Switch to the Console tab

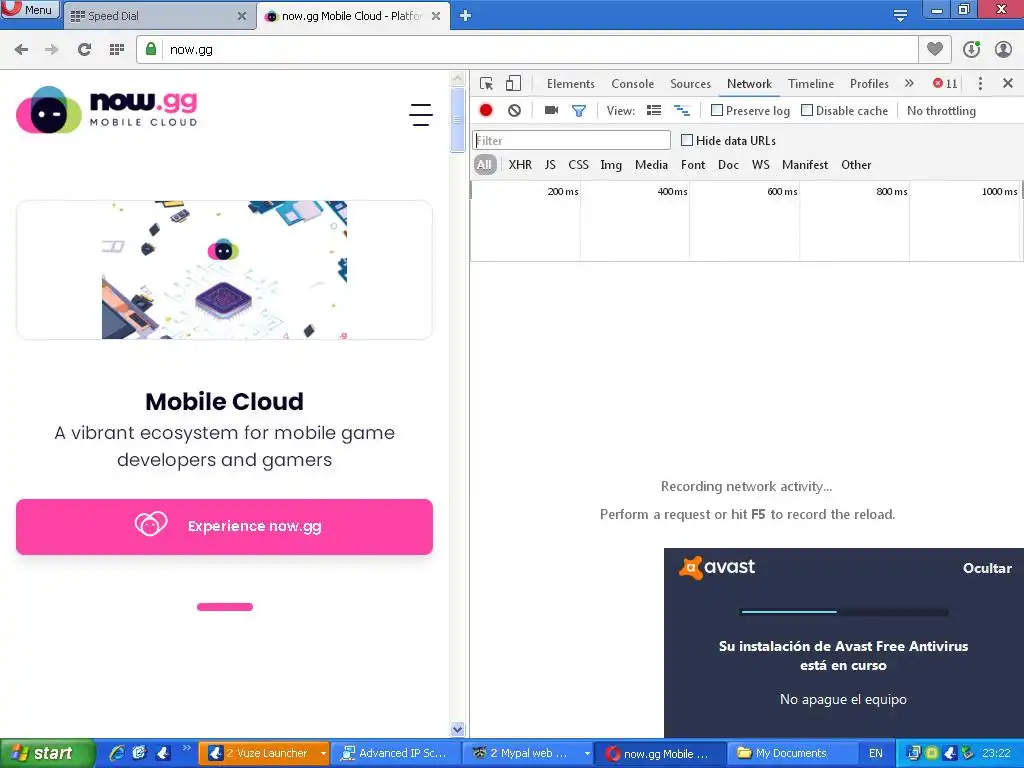(x=632, y=84)
